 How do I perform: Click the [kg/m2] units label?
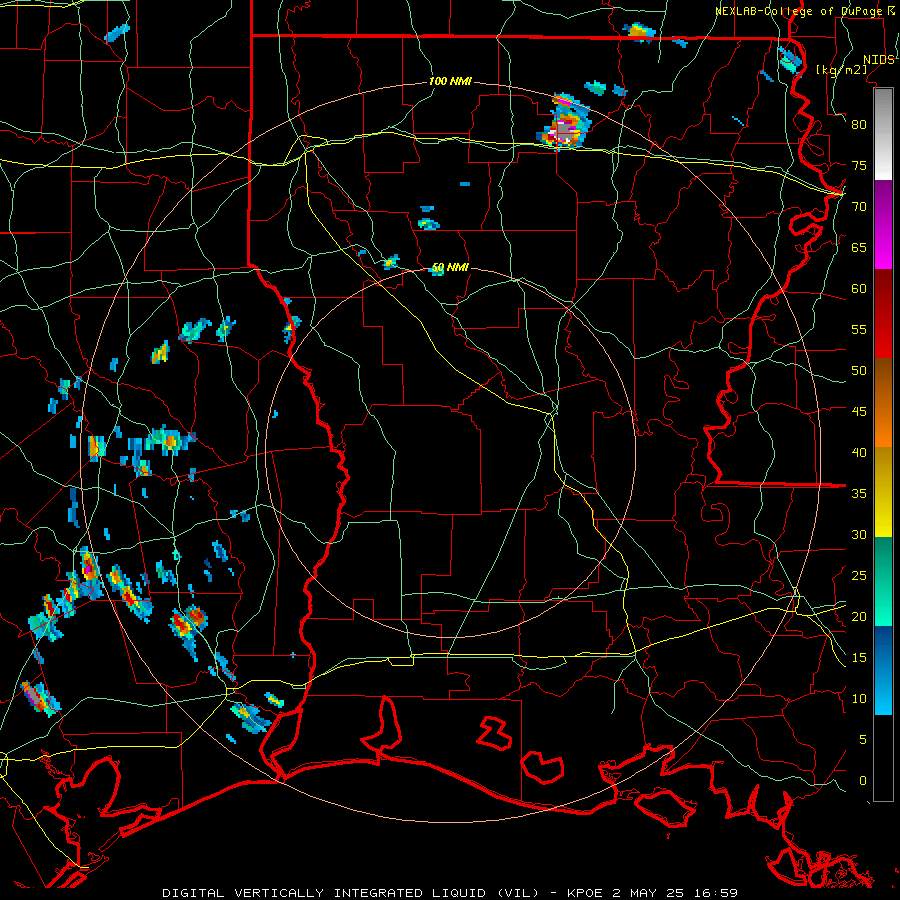coord(841,69)
